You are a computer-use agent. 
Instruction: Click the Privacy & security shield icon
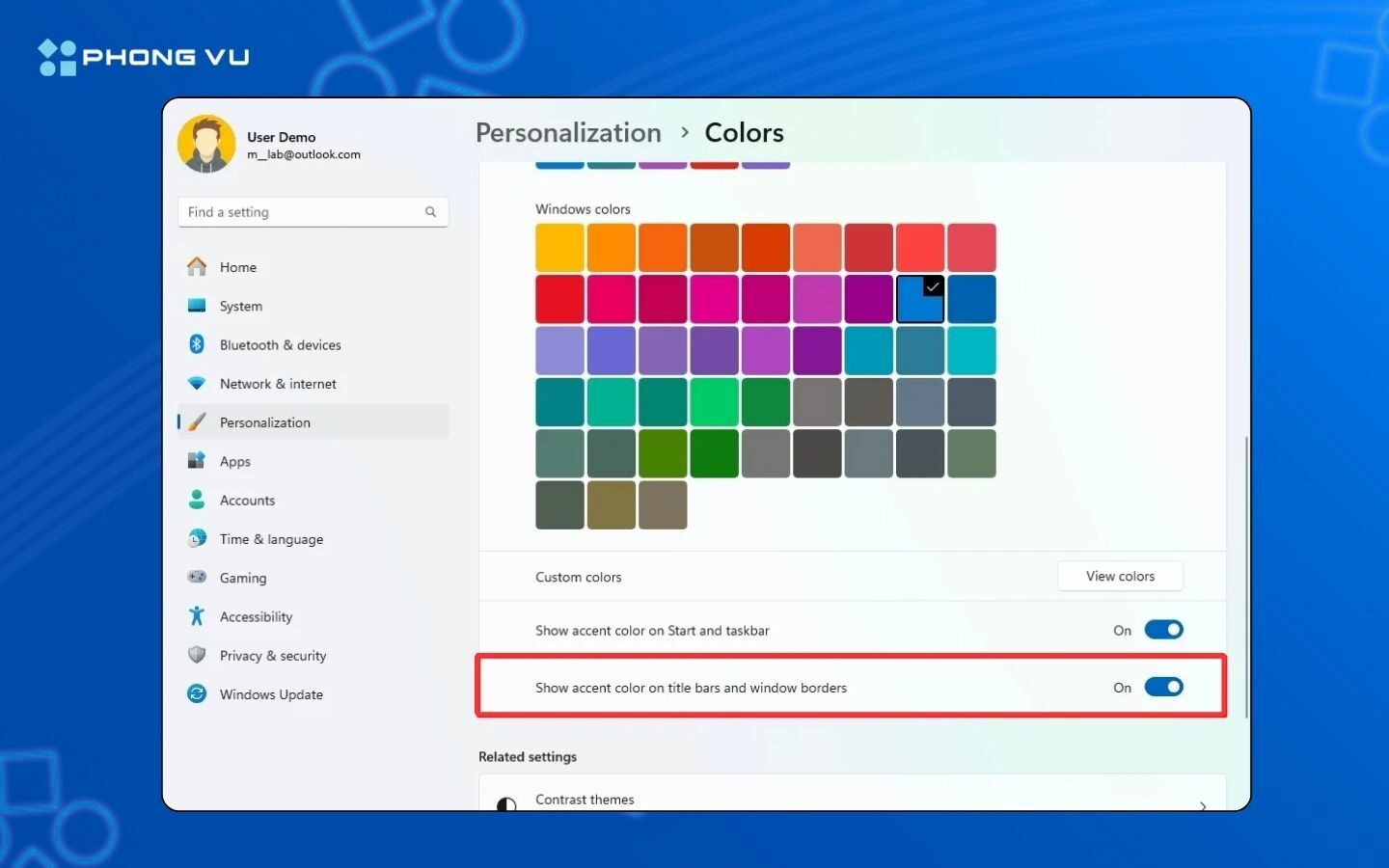197,655
